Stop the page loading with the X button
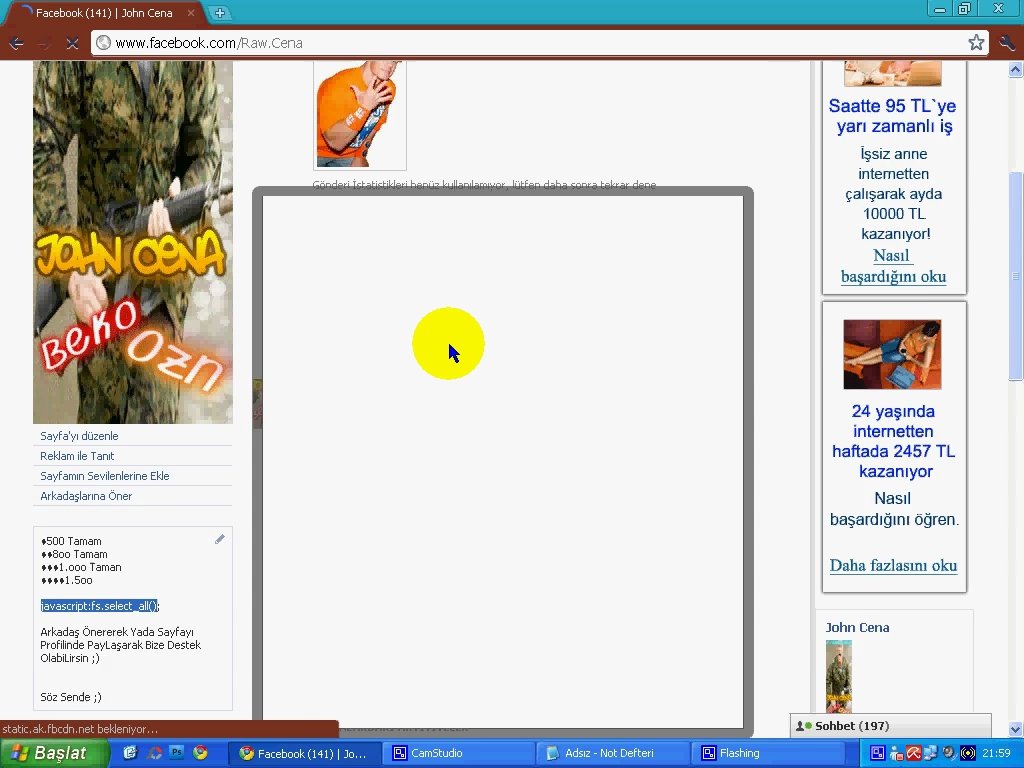The image size is (1024, 768). click(72, 44)
